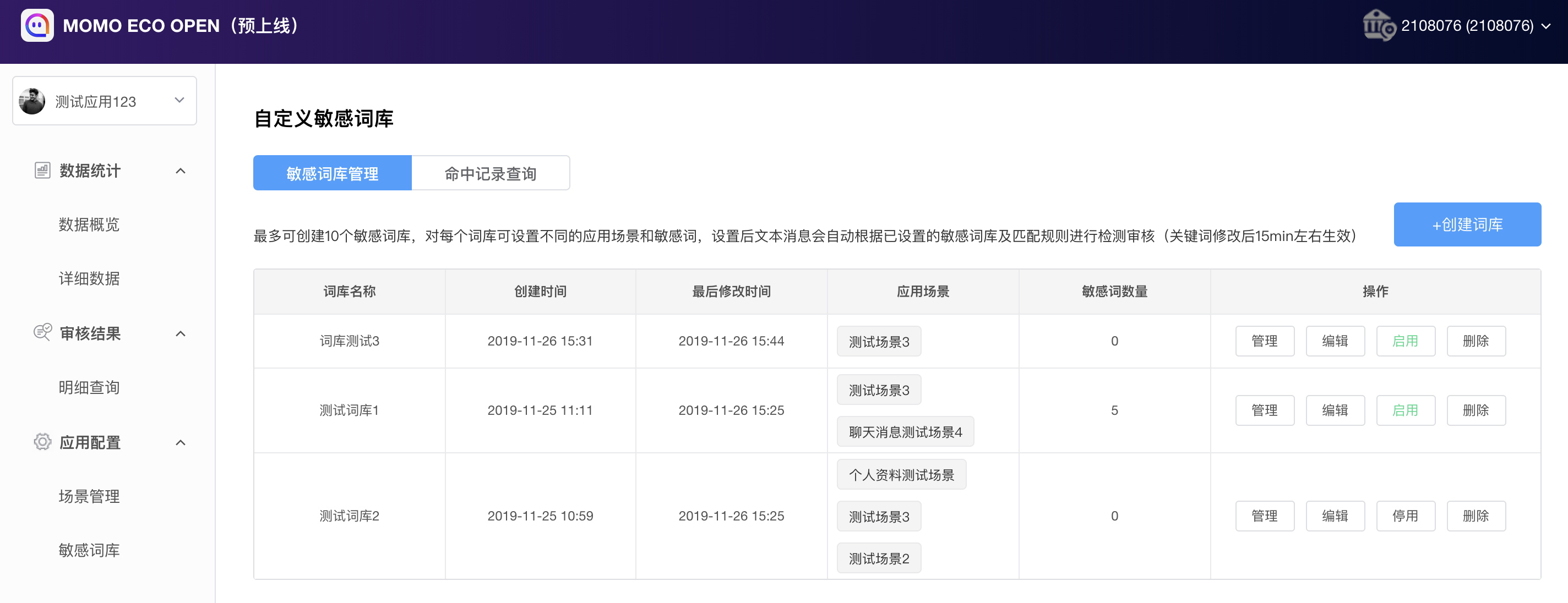Click 管理 for 词库测试3
1568x603 pixels.
pyautogui.click(x=1264, y=341)
